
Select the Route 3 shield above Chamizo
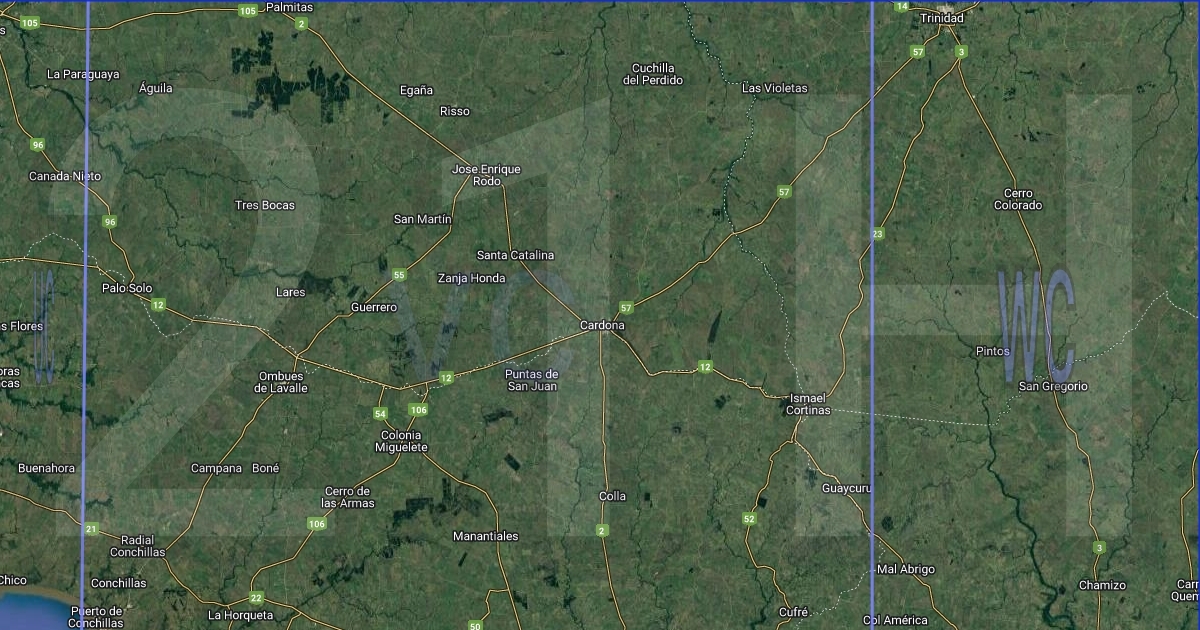pyautogui.click(x=1099, y=547)
